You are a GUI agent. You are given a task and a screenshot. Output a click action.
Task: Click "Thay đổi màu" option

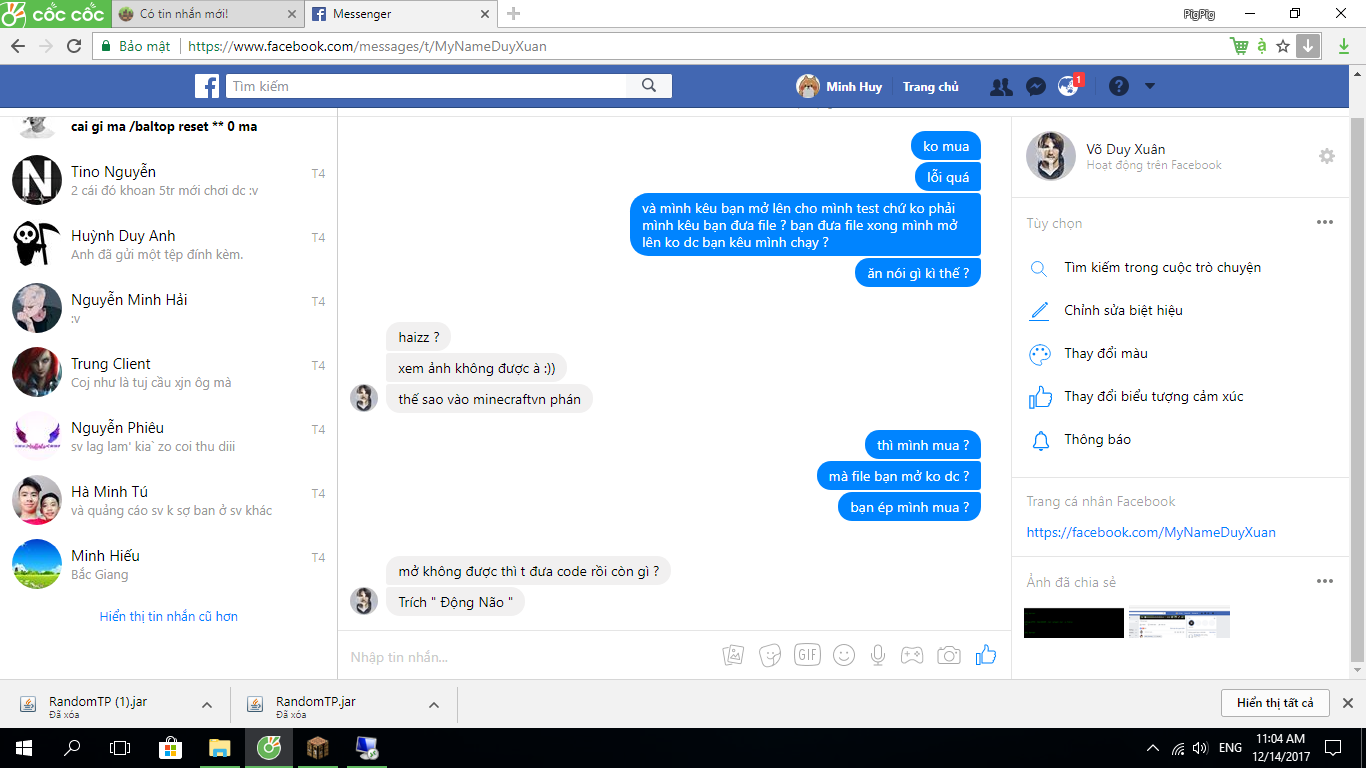[1106, 353]
